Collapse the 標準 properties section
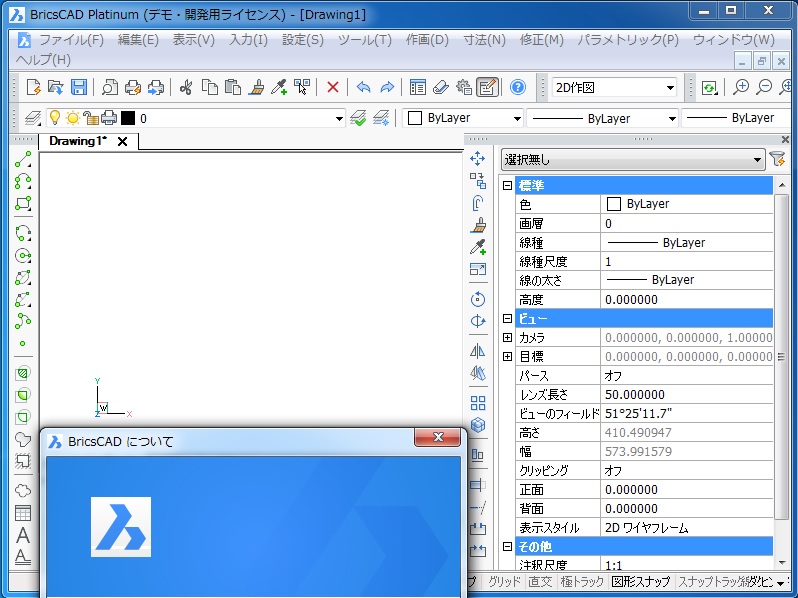The image size is (798, 598). tap(507, 185)
